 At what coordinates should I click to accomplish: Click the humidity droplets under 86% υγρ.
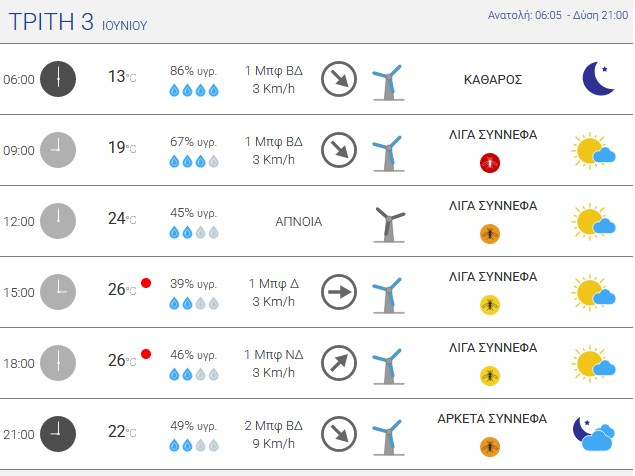pyautogui.click(x=194, y=90)
